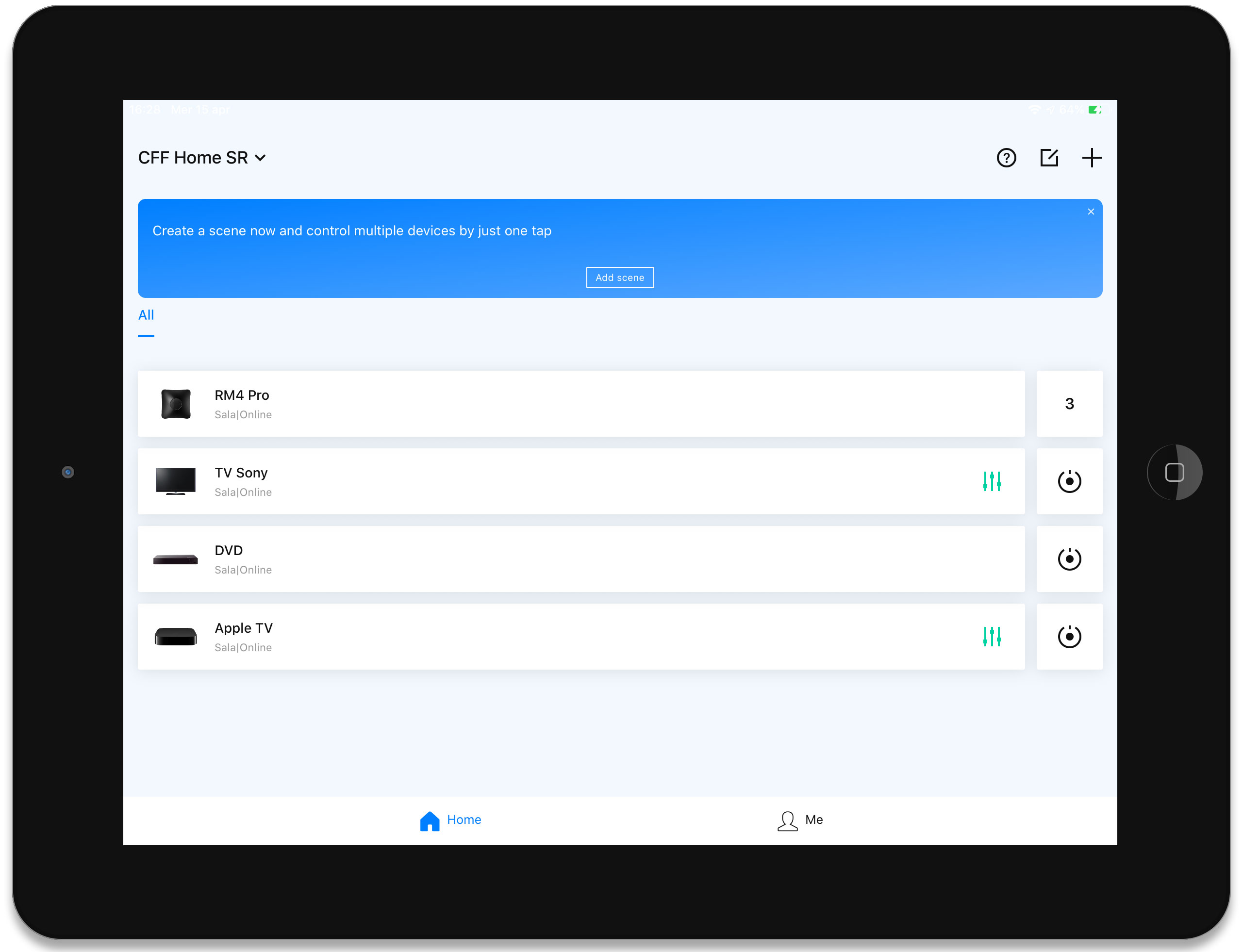This screenshot has width=1243, height=952.
Task: Toggle Apple TV power button
Action: (x=1069, y=637)
